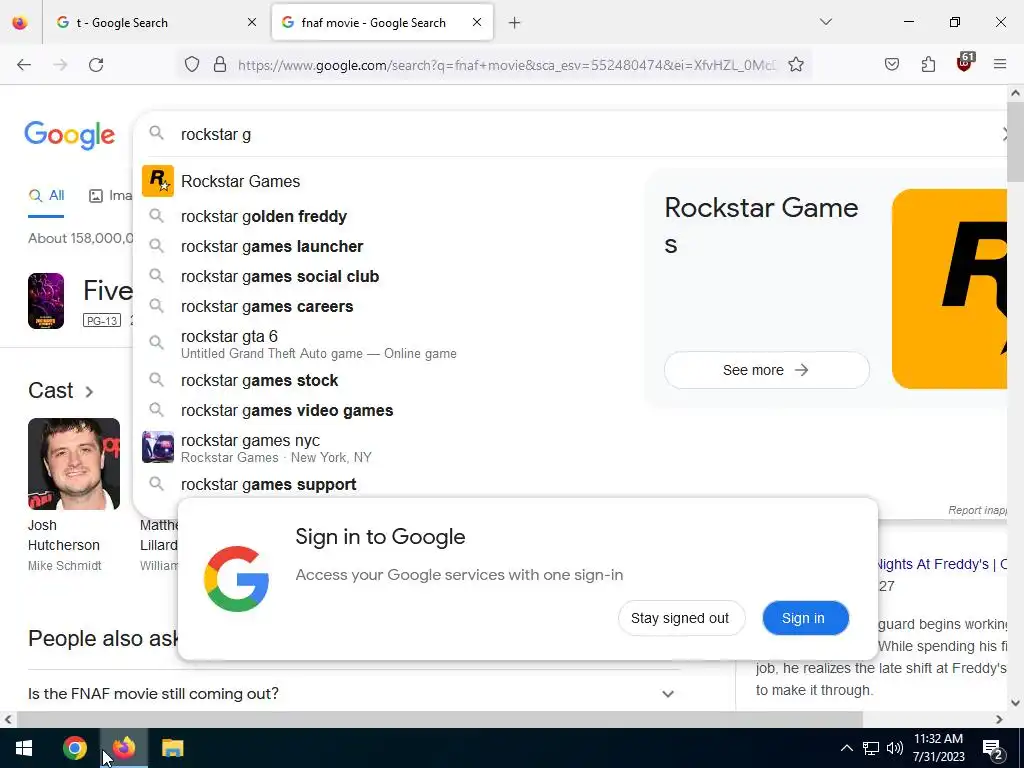
Task: Open File Explorer from the taskbar
Action: click(172, 748)
